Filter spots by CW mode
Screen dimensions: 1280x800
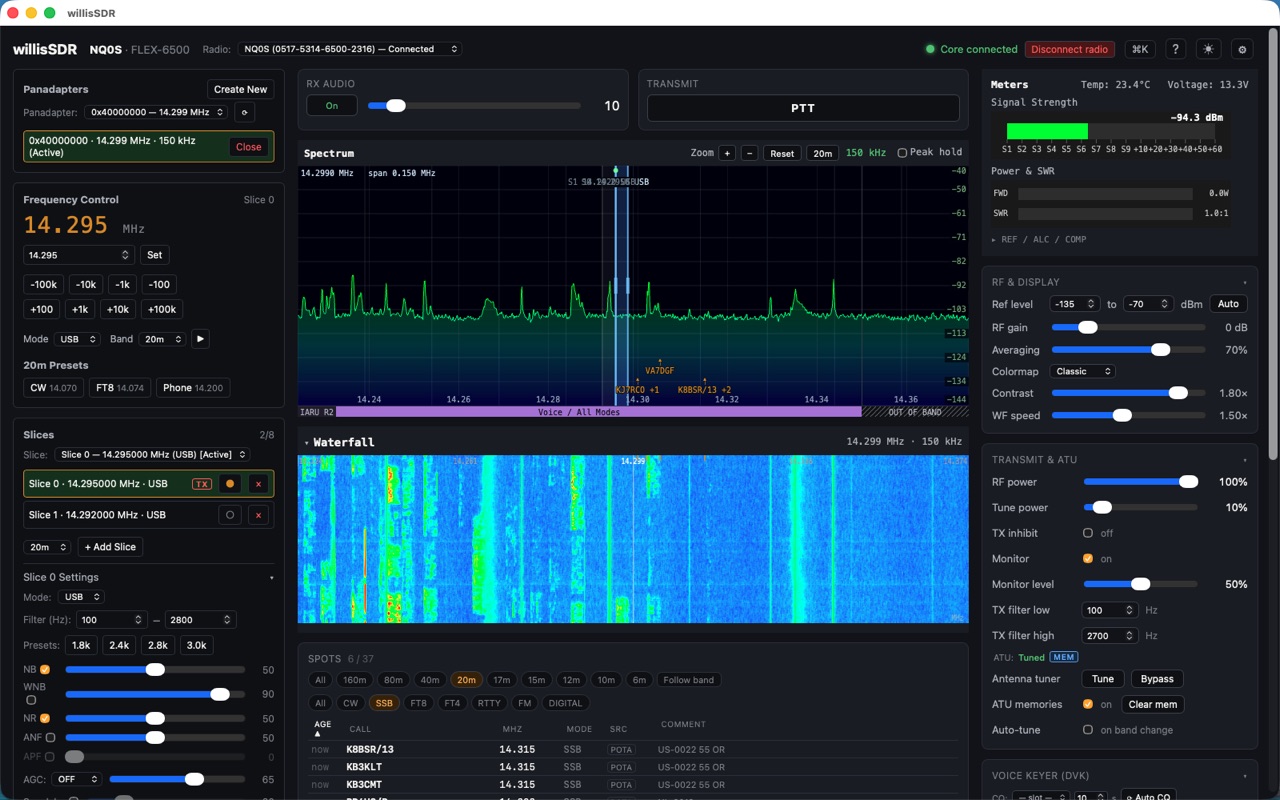pyautogui.click(x=350, y=703)
